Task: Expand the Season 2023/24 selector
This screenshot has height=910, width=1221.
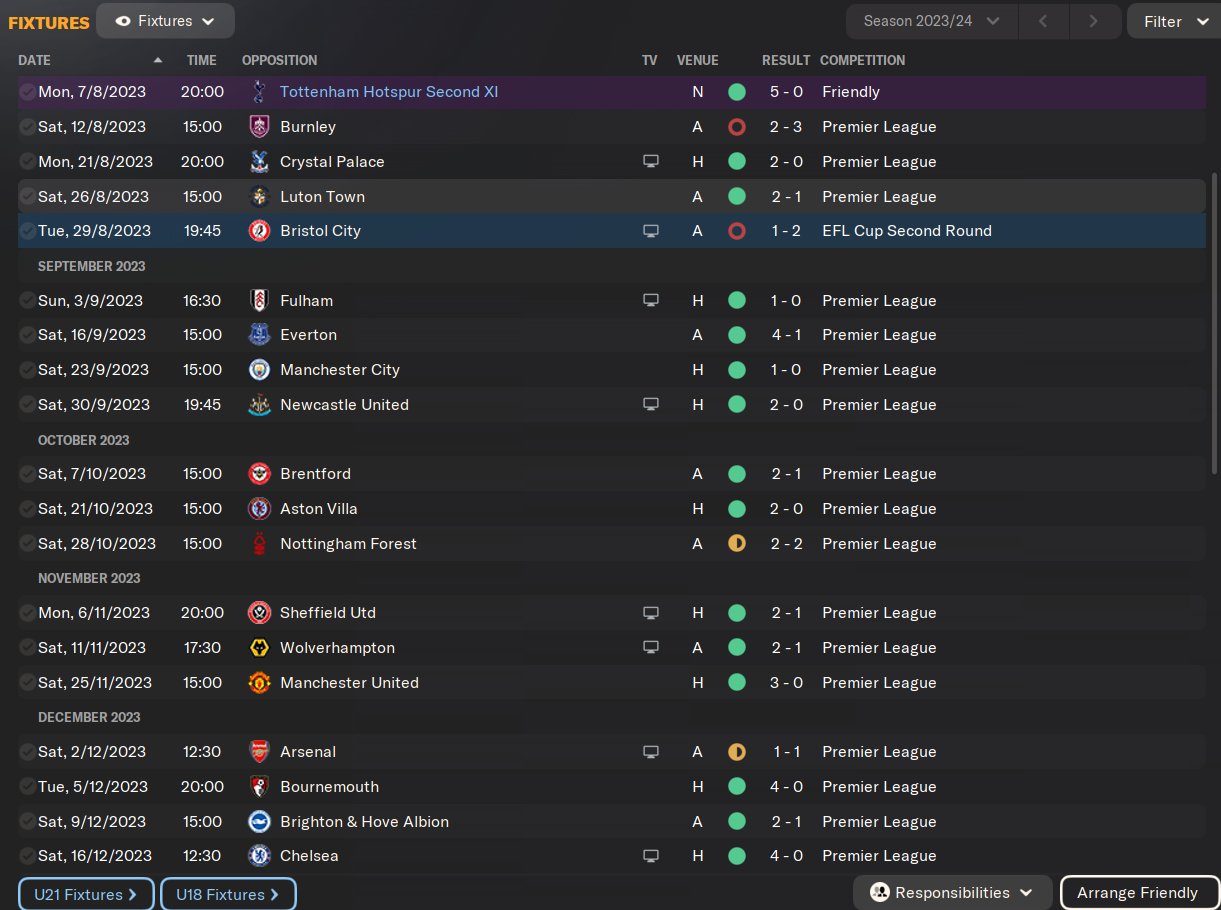Action: [x=932, y=21]
